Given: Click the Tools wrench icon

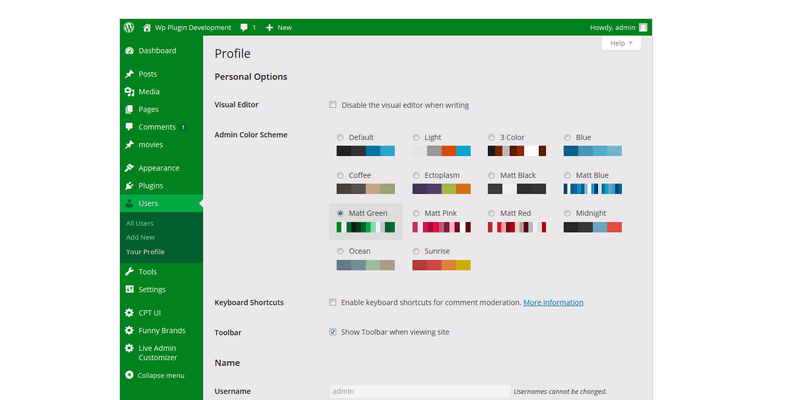Looking at the screenshot, I should pyautogui.click(x=129, y=272).
